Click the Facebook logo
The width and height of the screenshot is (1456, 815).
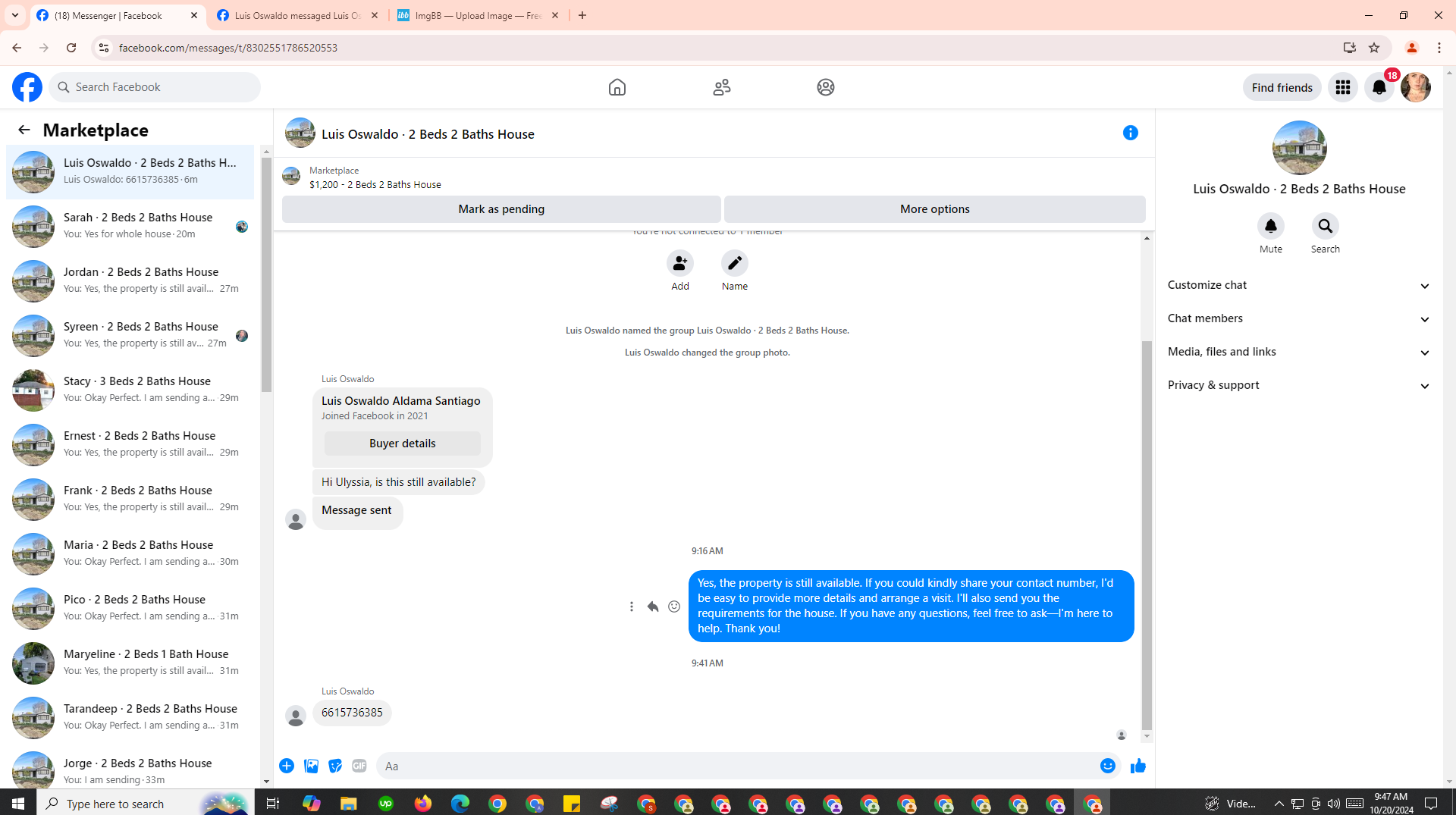pos(27,87)
